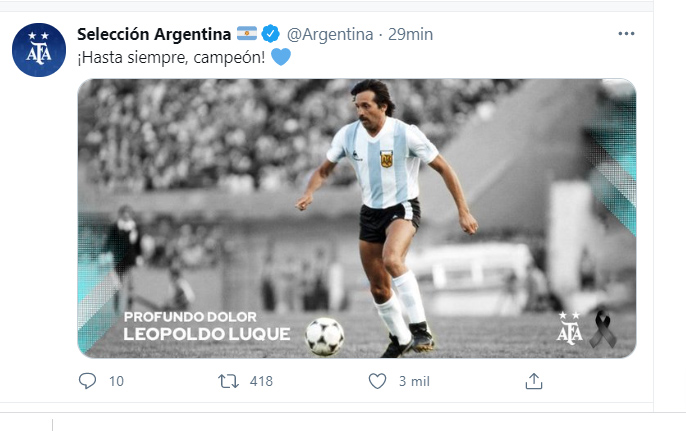Open the three-dot more options menu
Image resolution: width=686 pixels, height=431 pixels.
point(626,33)
